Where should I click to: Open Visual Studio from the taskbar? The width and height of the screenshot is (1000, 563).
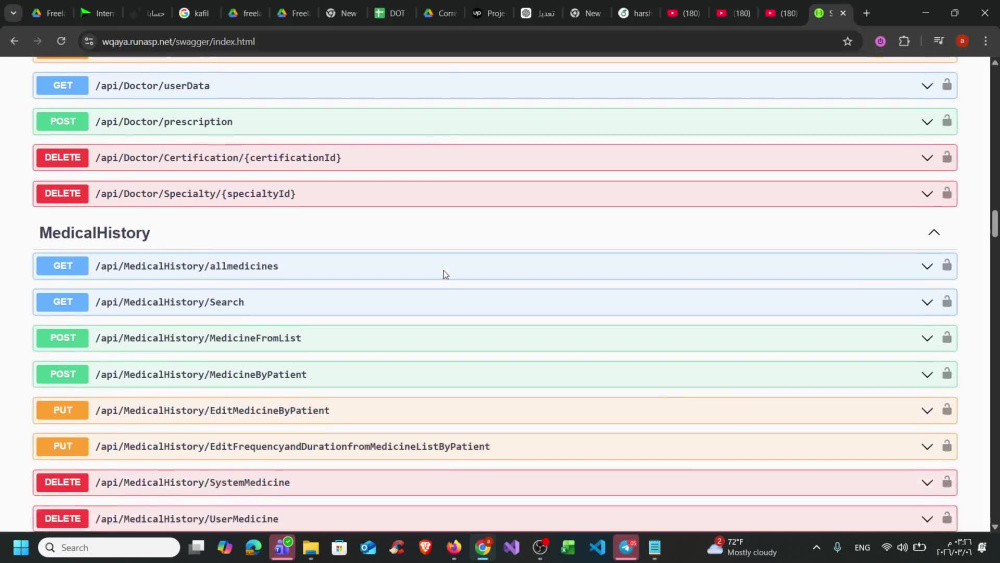tap(511, 547)
